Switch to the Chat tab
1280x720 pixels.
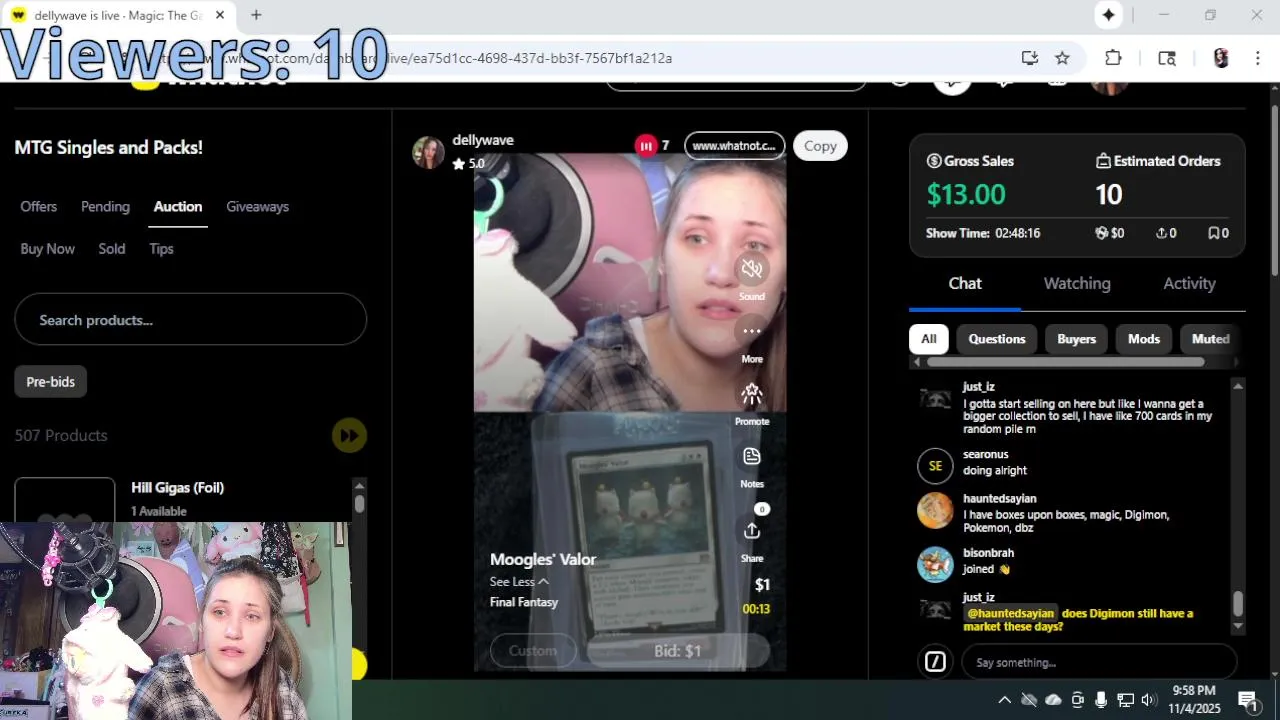(x=965, y=283)
